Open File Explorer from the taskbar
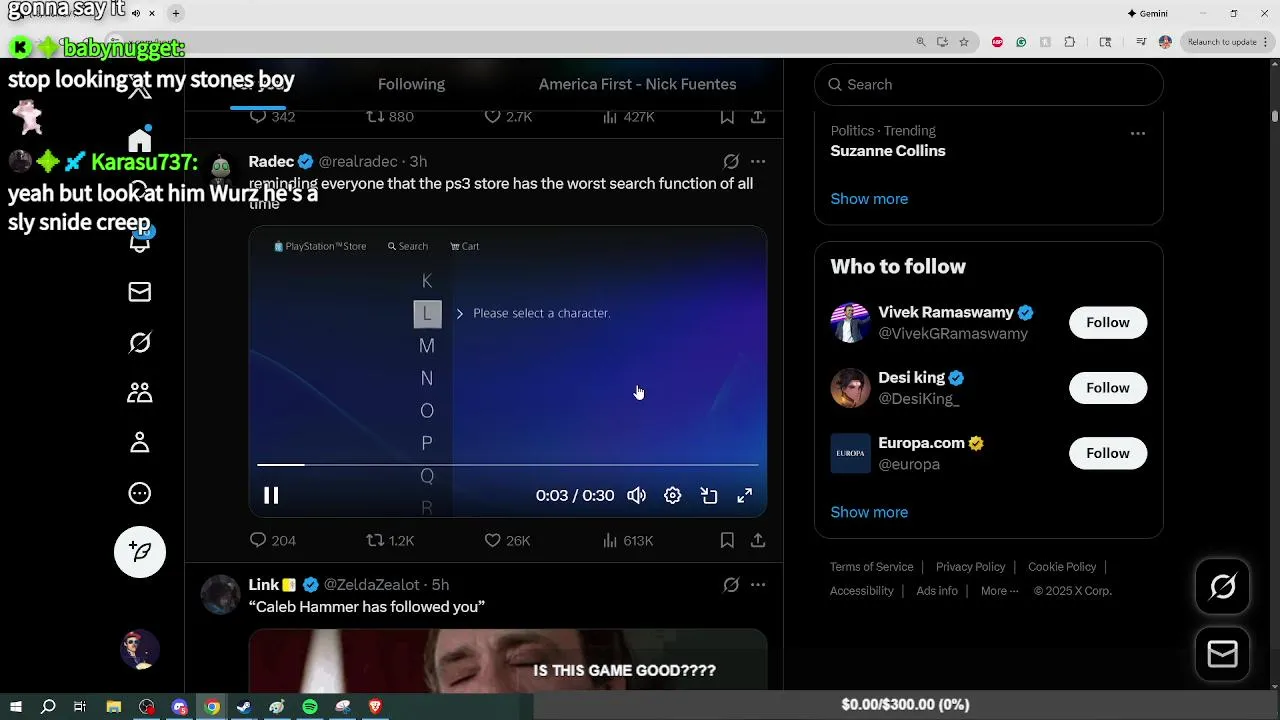 114,707
